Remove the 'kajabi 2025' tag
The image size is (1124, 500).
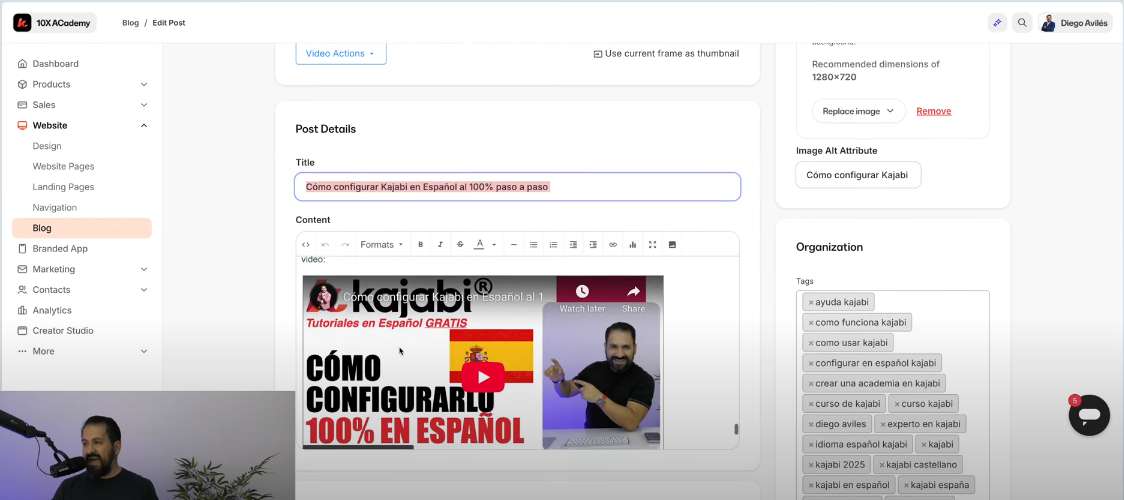(x=811, y=465)
